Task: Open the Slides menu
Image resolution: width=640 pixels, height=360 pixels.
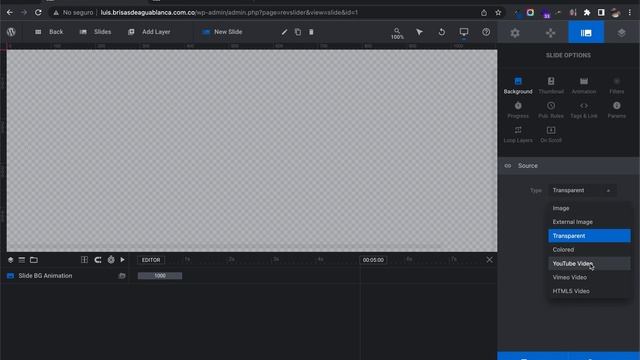Action: (95, 32)
